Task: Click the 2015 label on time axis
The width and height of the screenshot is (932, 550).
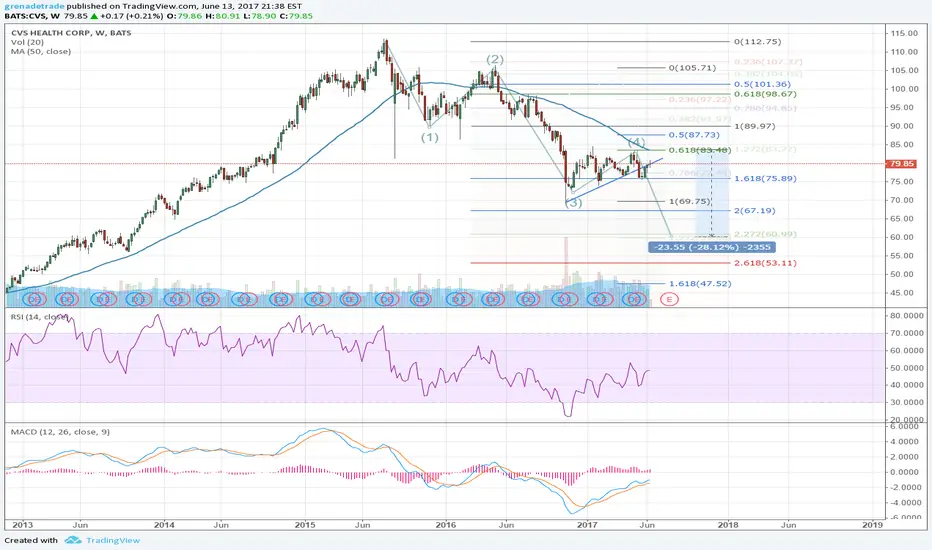Action: click(x=305, y=524)
